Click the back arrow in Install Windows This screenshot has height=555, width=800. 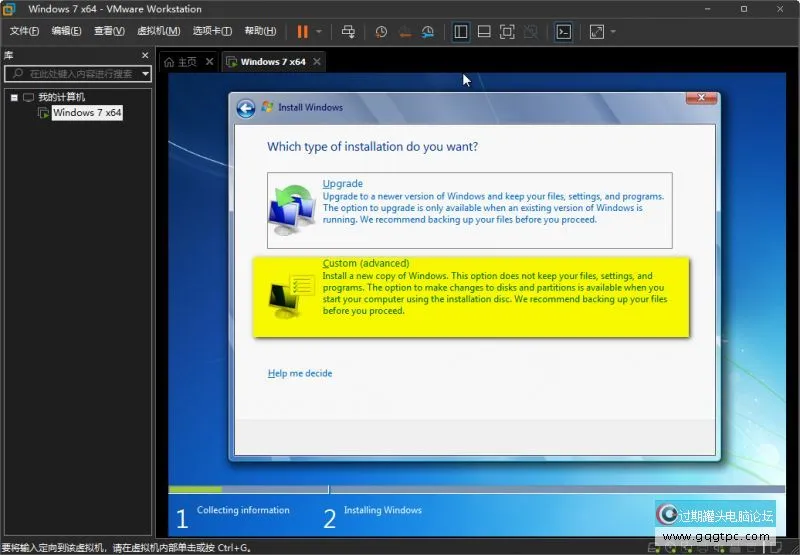246,108
